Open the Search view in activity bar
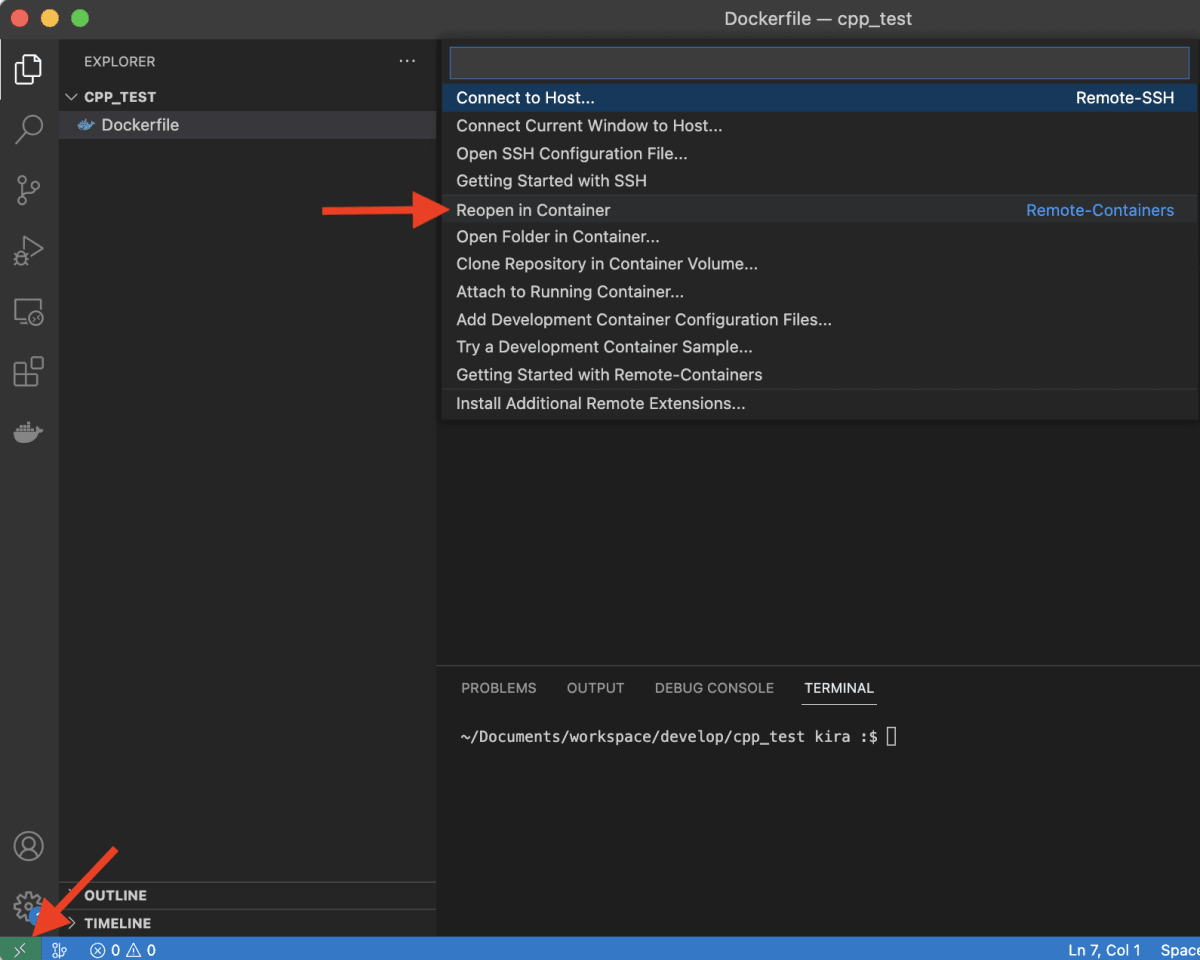This screenshot has height=960, width=1200. click(x=29, y=129)
